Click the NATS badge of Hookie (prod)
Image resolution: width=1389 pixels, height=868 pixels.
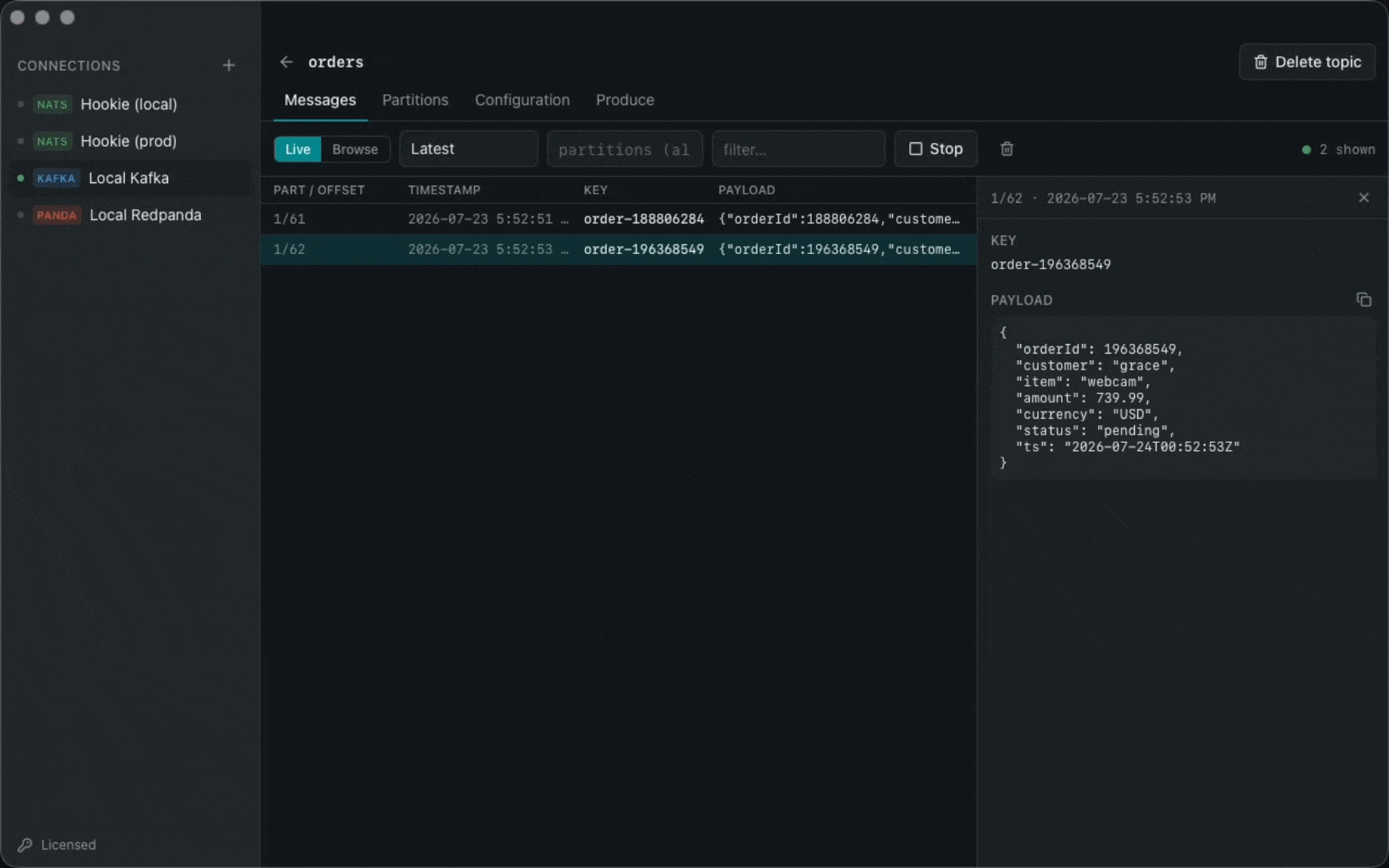pyautogui.click(x=52, y=141)
